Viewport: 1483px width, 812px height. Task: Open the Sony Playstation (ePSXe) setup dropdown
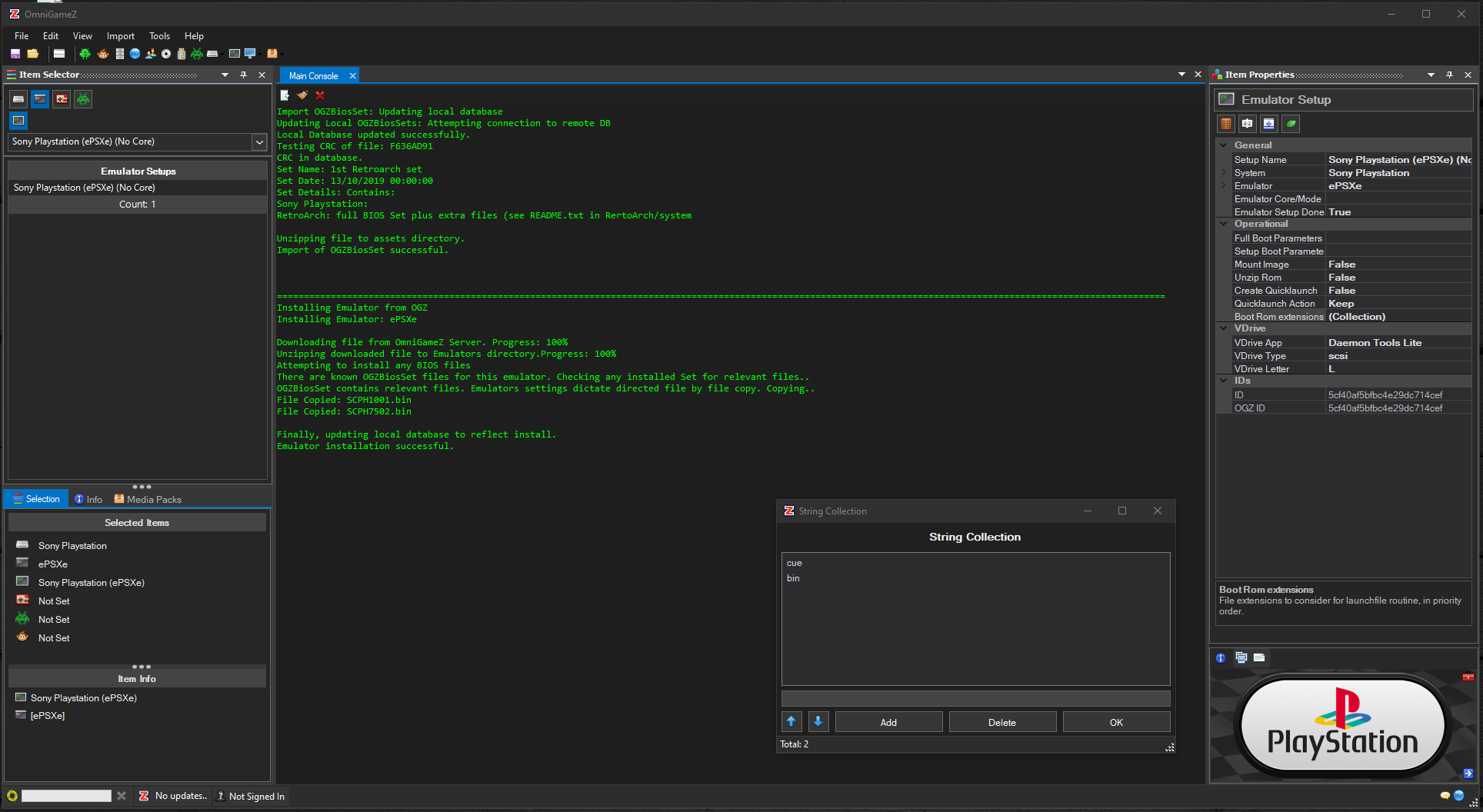pyautogui.click(x=259, y=142)
